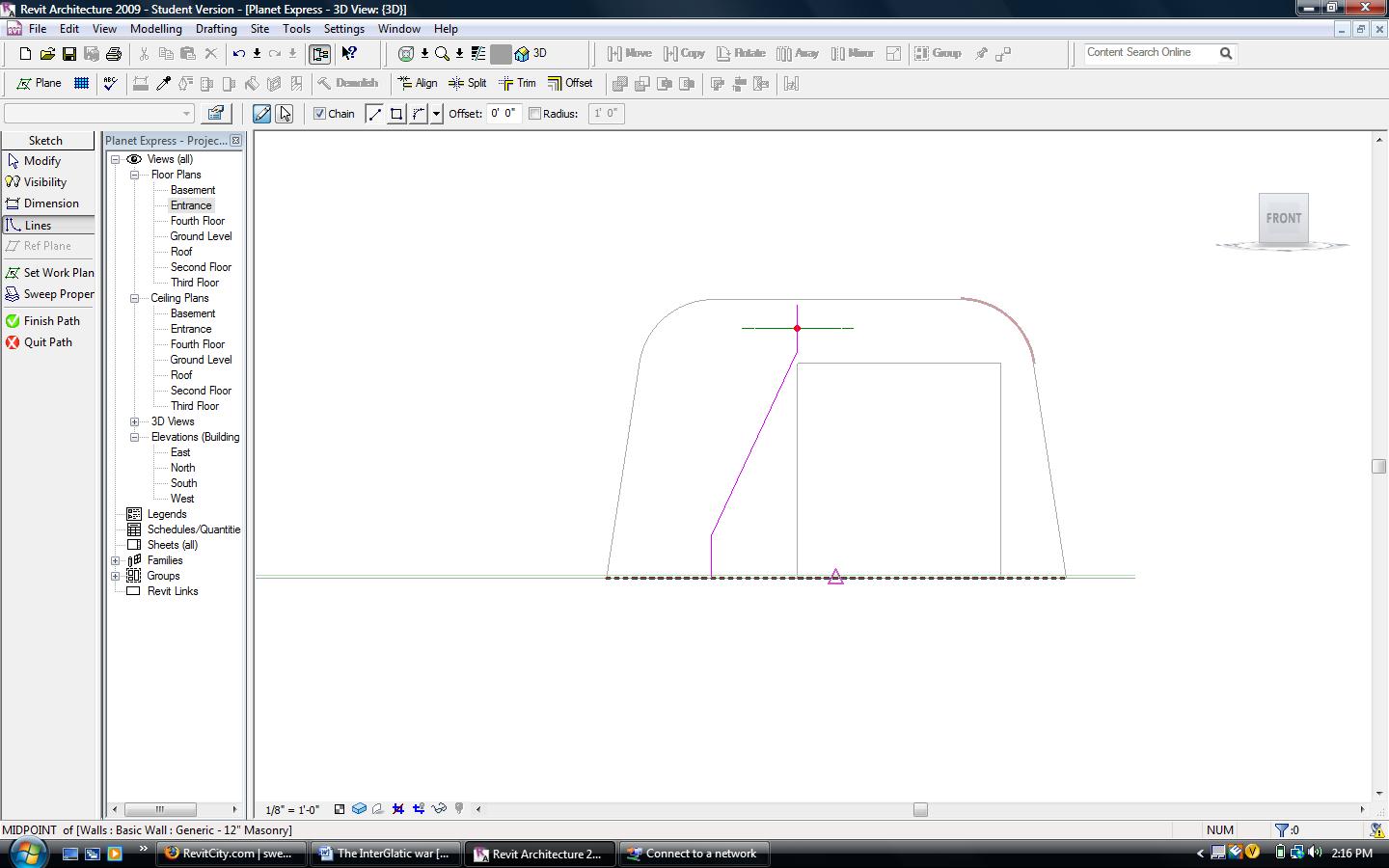Click the Save icon in the toolbar

pyautogui.click(x=69, y=54)
